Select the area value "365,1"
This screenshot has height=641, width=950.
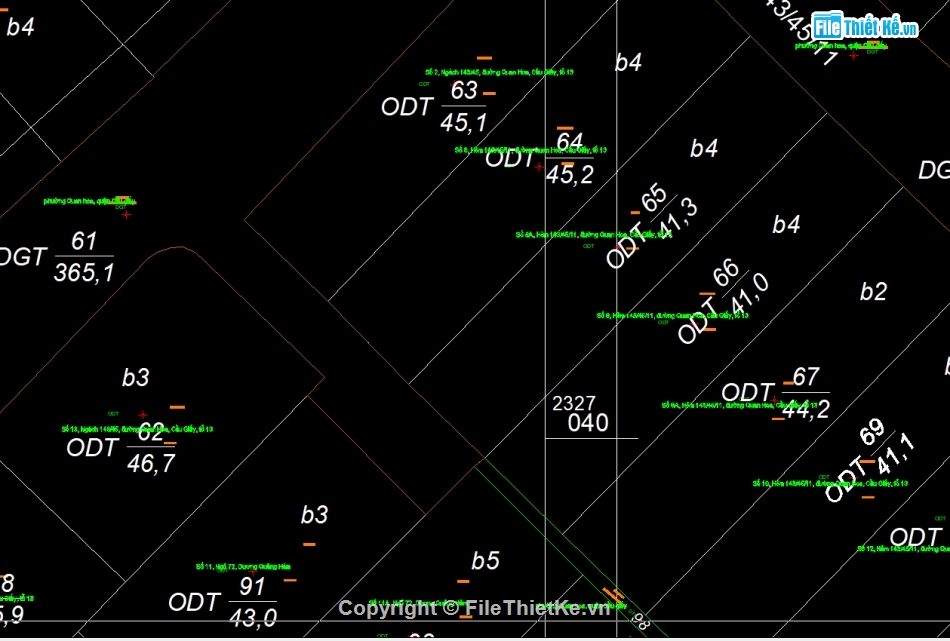click(84, 274)
